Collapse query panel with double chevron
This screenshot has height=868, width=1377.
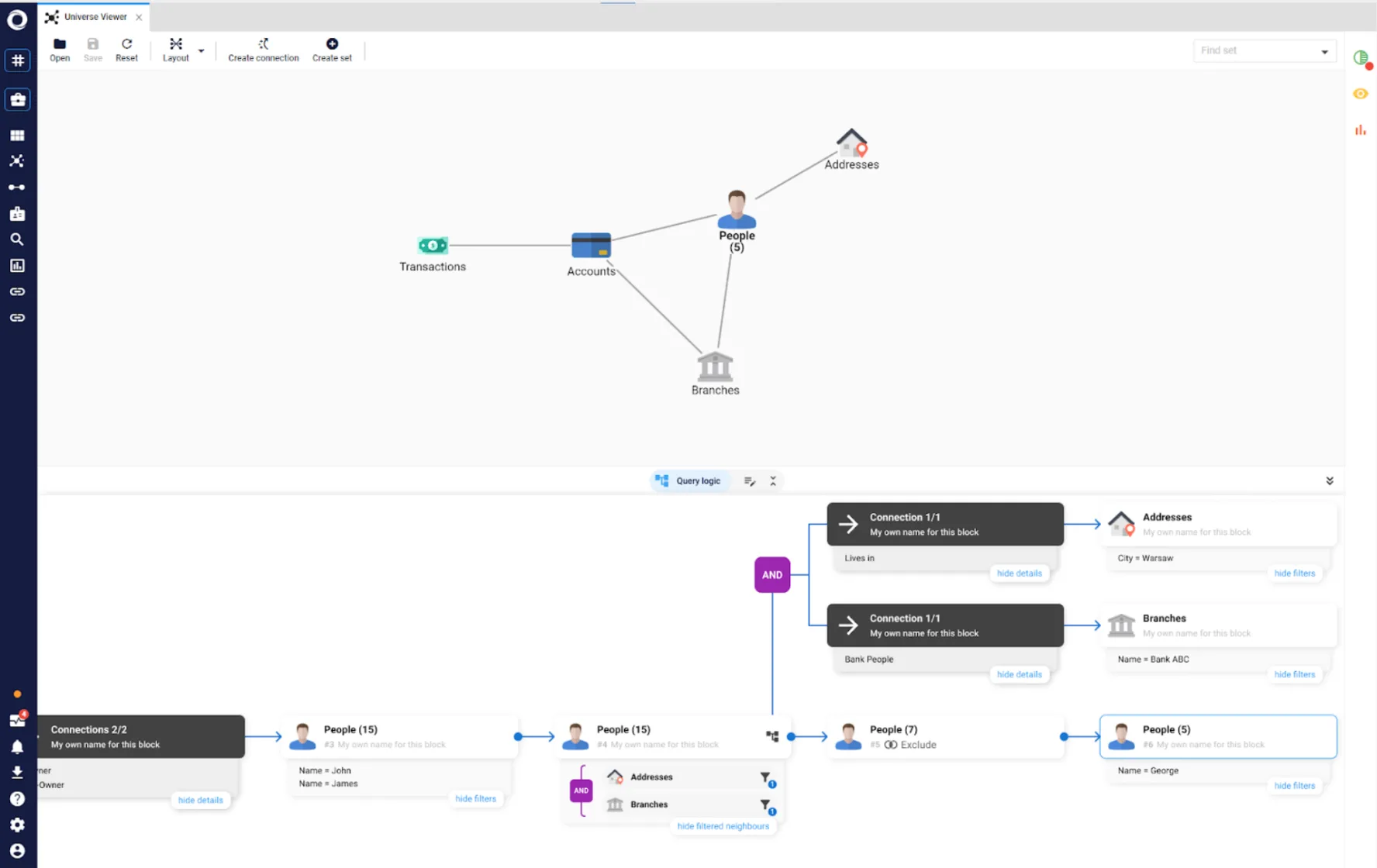click(1329, 480)
